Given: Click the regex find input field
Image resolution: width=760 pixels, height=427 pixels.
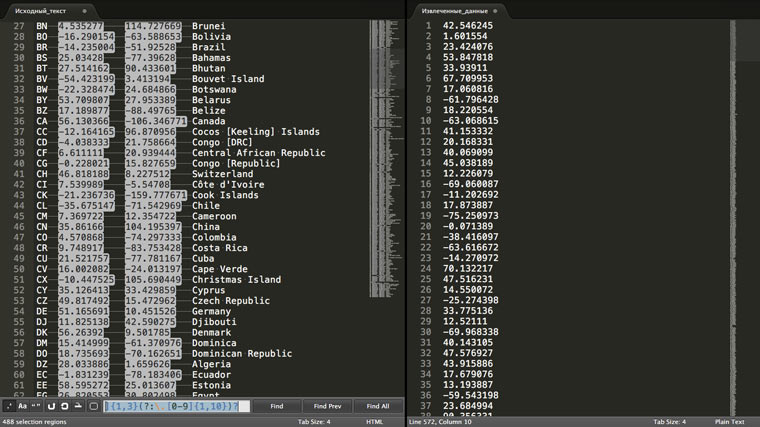Looking at the screenshot, I should coord(177,406).
